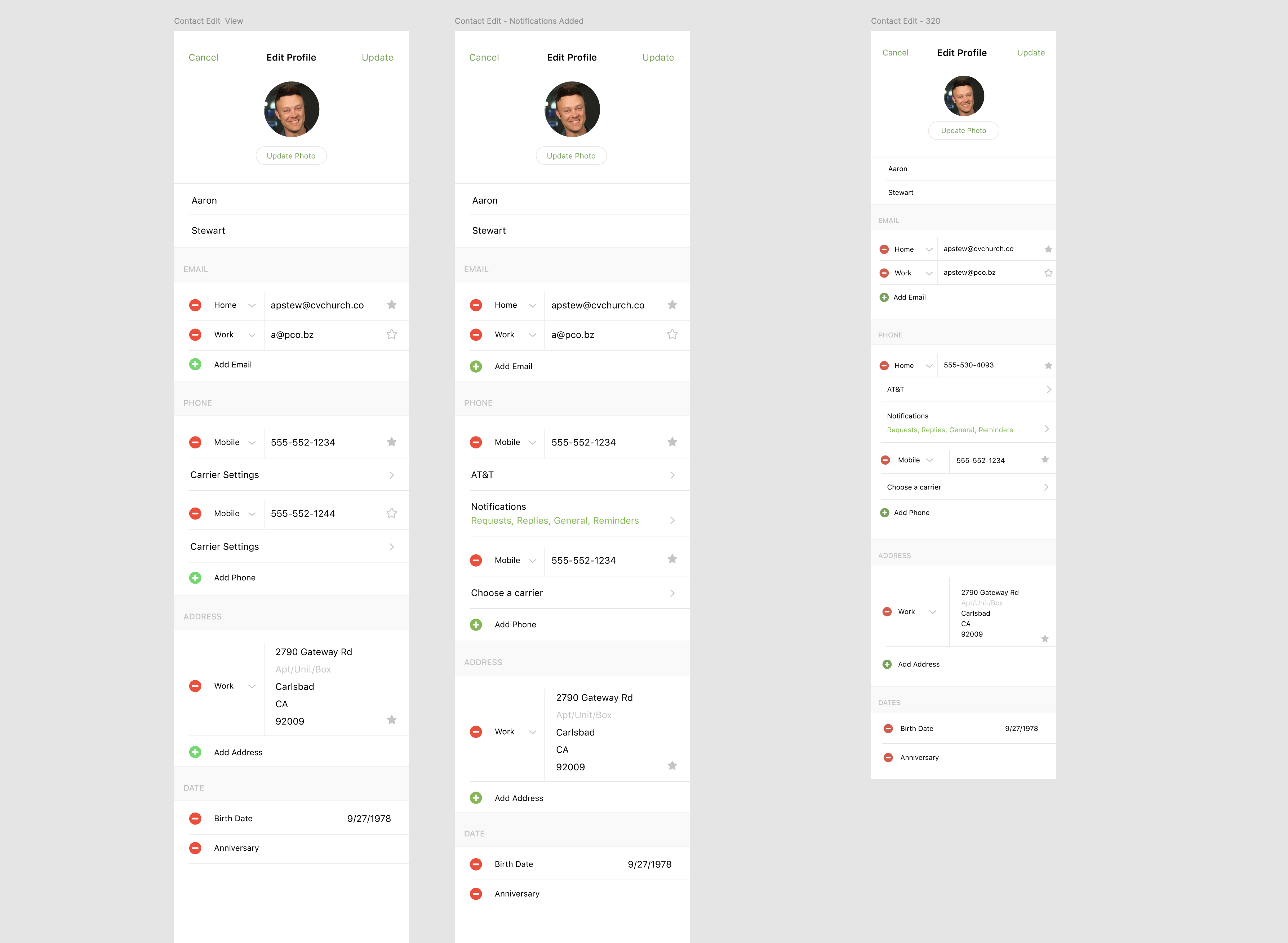The width and height of the screenshot is (1288, 943).
Task: Click green Add Phone icon in Contact Edit 320
Action: point(884,513)
